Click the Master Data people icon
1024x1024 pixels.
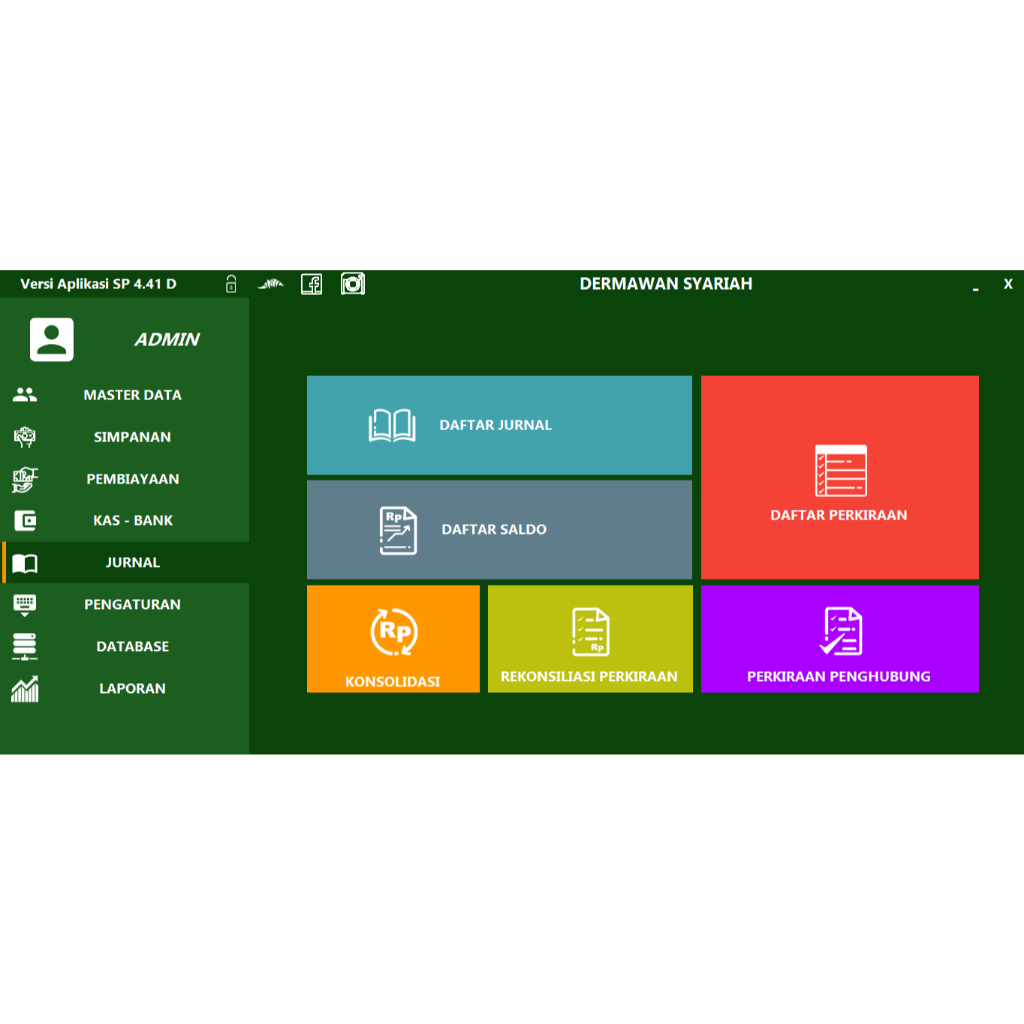click(x=25, y=394)
